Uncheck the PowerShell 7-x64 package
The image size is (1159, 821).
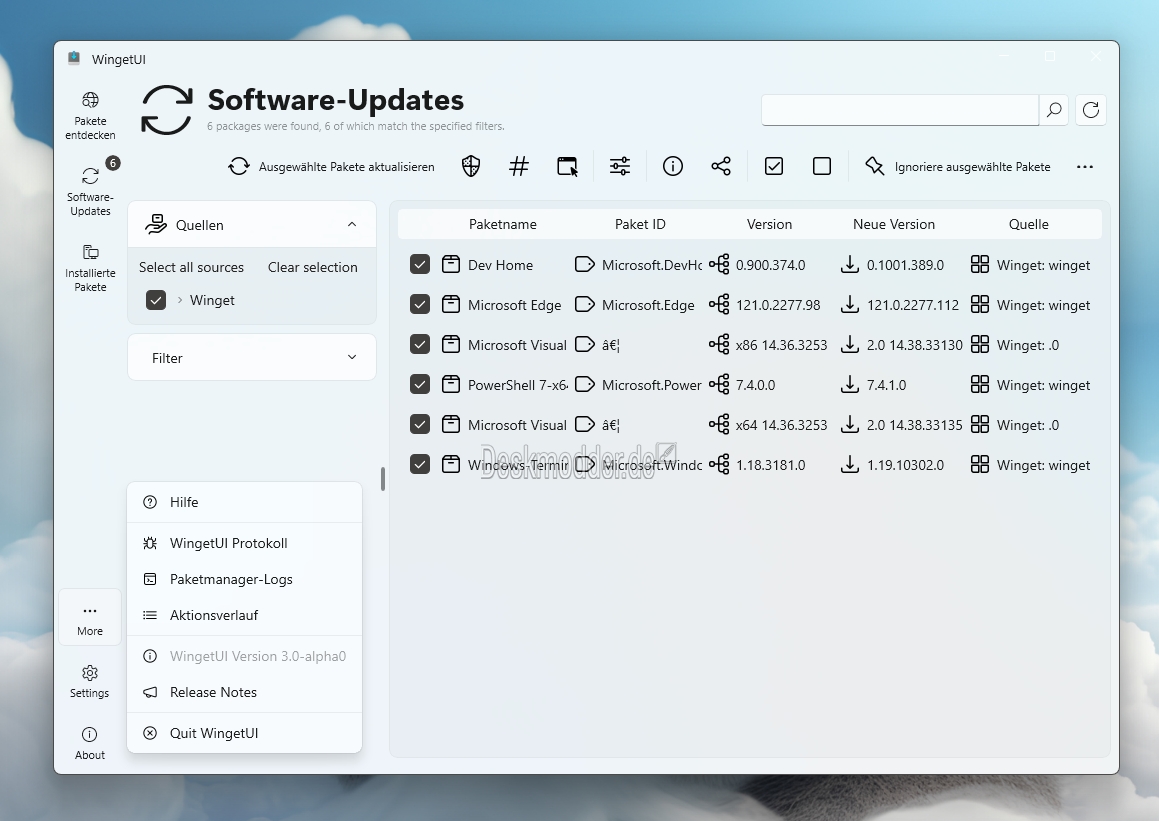420,384
